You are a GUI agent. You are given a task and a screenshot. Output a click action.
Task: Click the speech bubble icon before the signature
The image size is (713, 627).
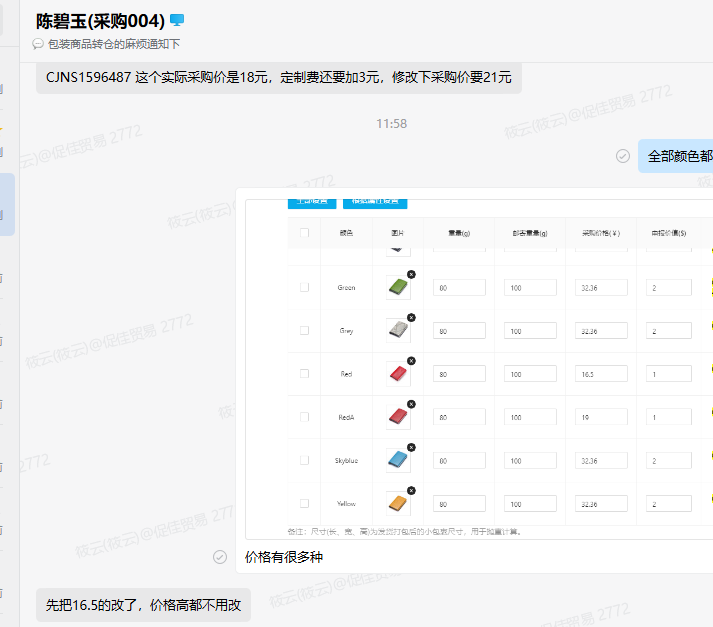(38, 44)
